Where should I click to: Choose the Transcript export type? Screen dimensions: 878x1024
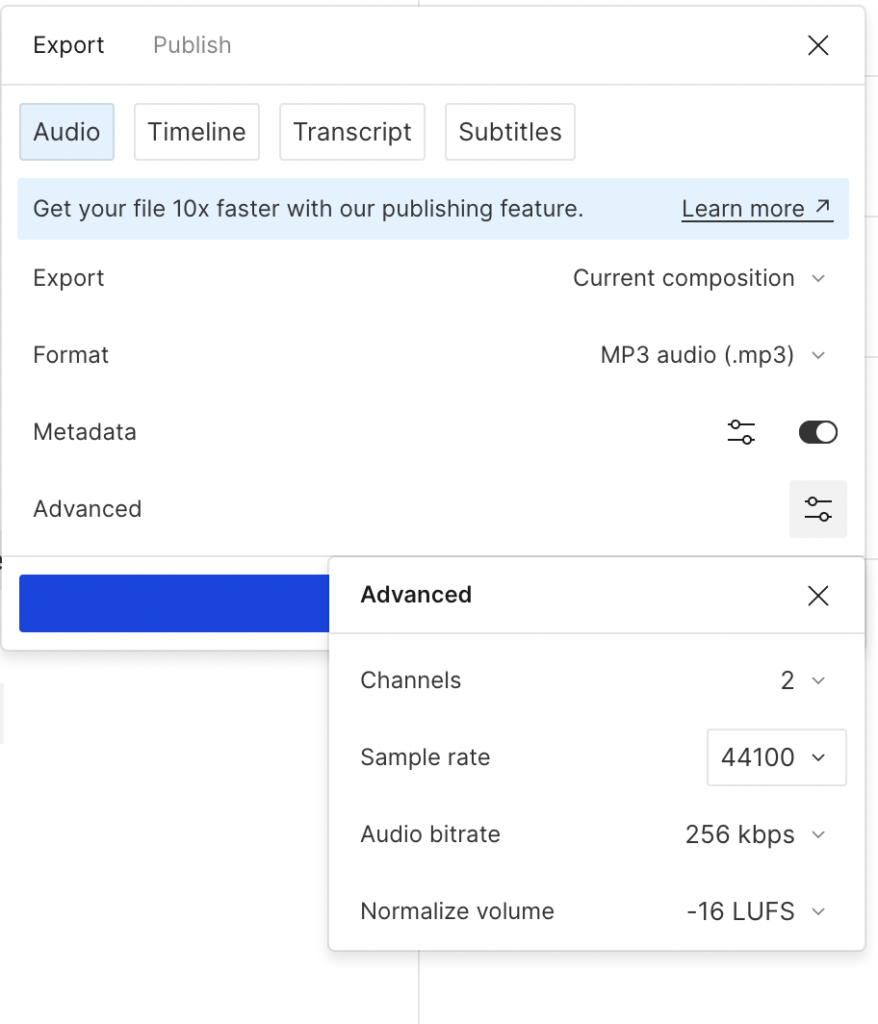coord(352,132)
